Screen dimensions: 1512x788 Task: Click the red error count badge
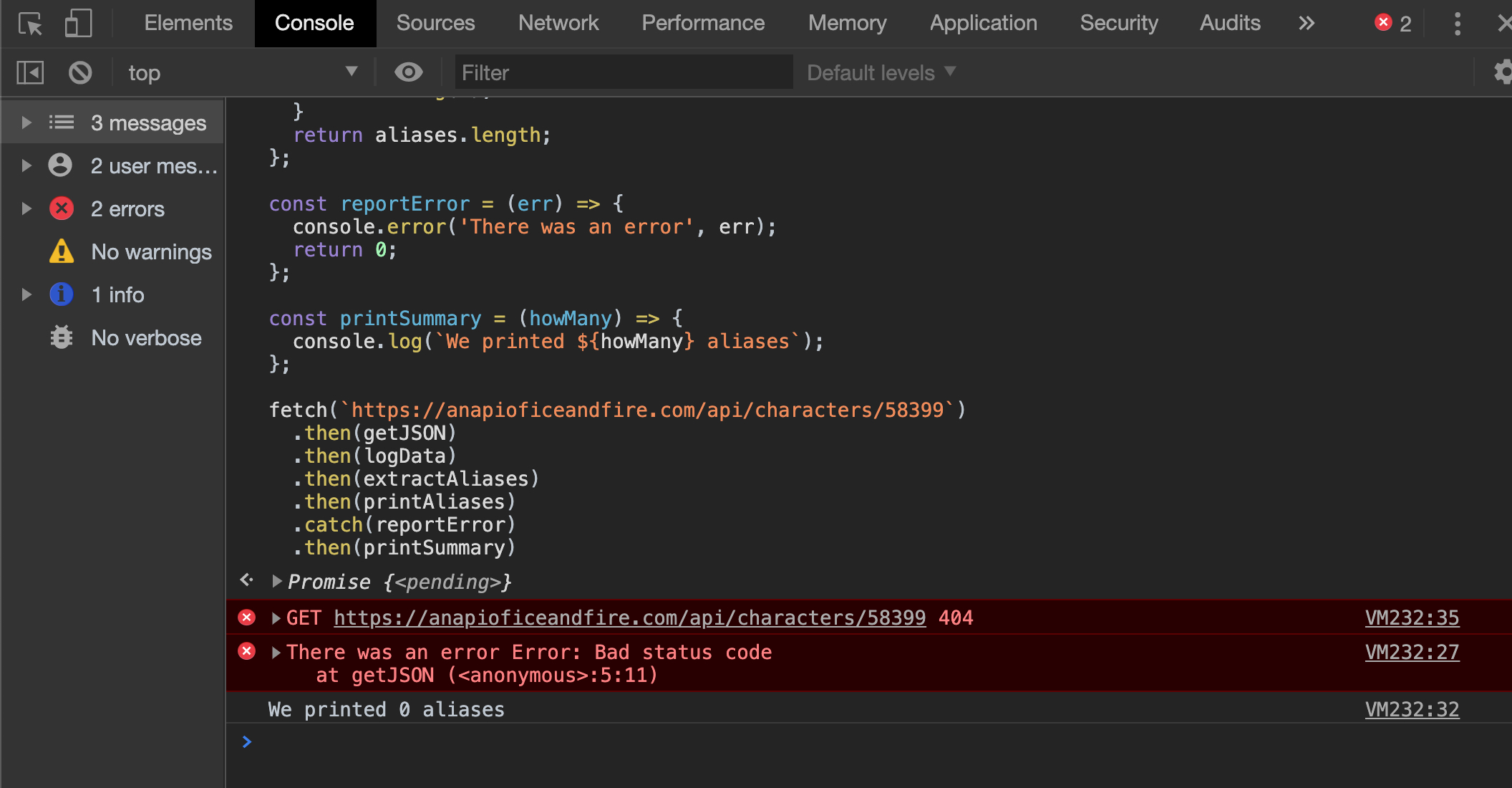tap(1392, 24)
